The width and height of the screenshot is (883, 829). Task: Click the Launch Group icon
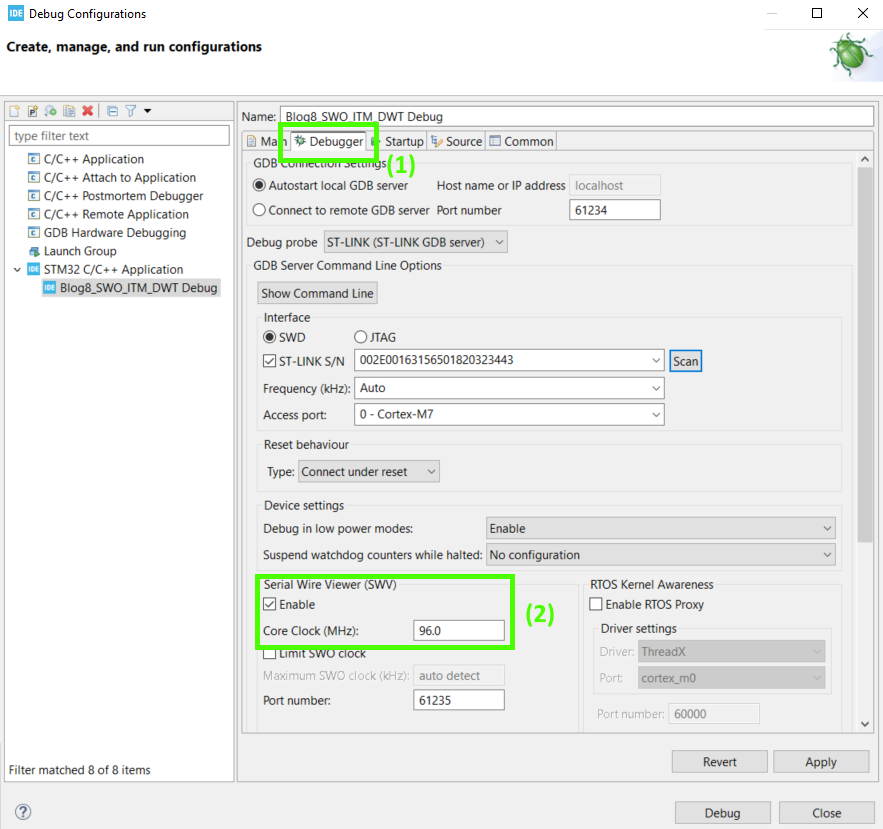pyautogui.click(x=34, y=251)
